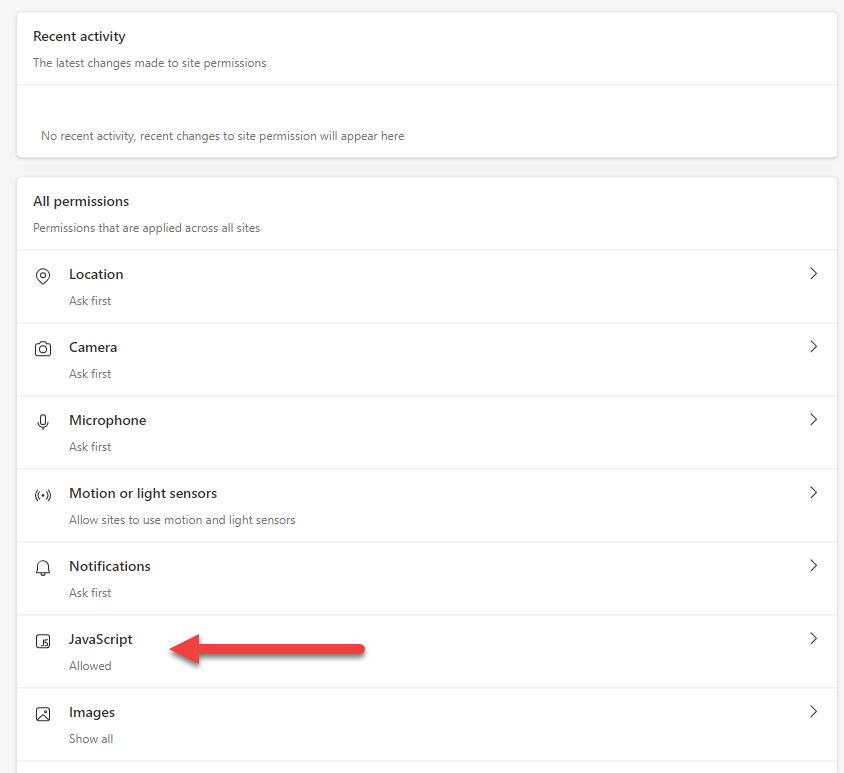Click the Location pin icon

pyautogui.click(x=43, y=276)
